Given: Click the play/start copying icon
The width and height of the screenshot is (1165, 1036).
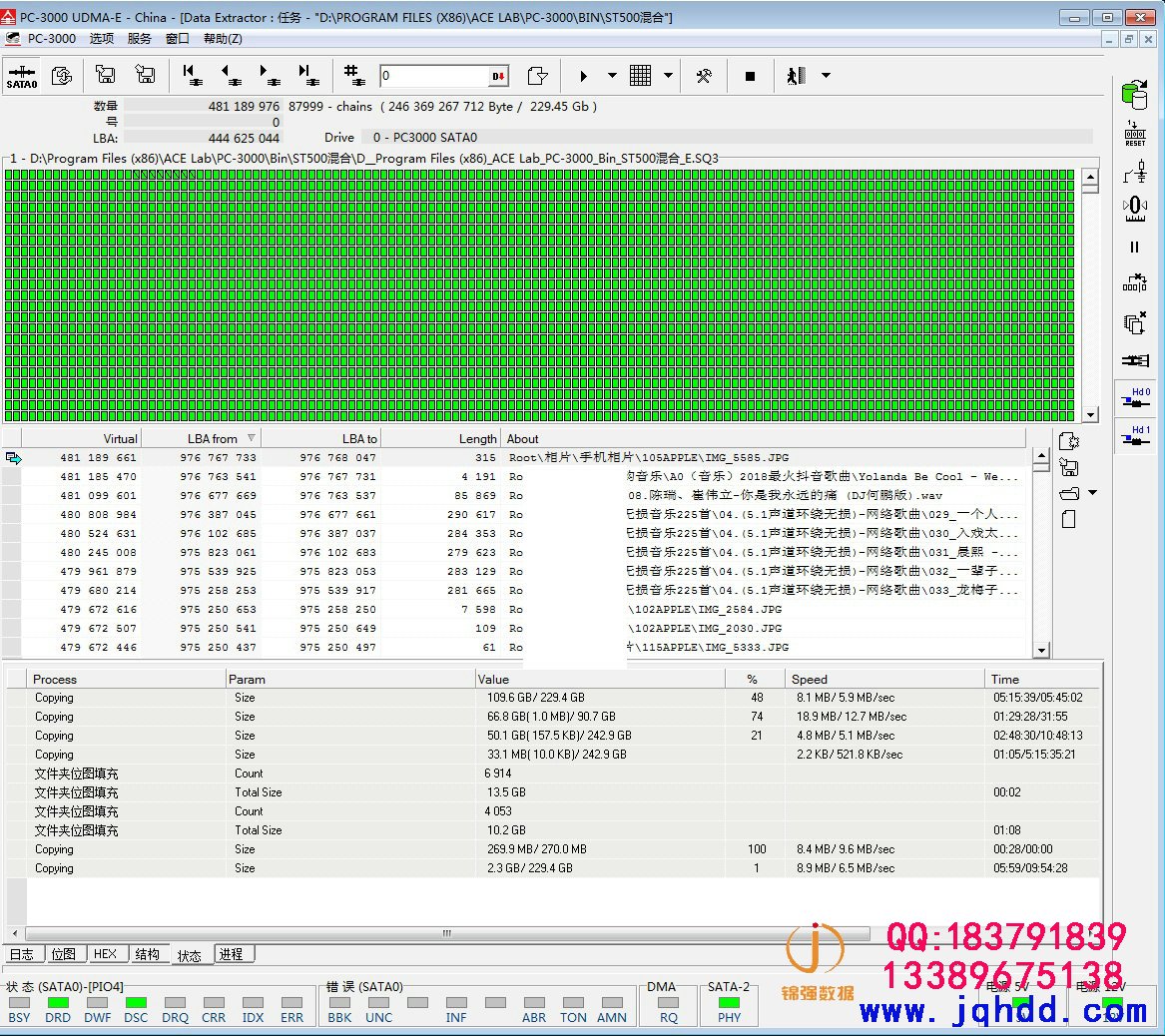Looking at the screenshot, I should pyautogui.click(x=583, y=76).
